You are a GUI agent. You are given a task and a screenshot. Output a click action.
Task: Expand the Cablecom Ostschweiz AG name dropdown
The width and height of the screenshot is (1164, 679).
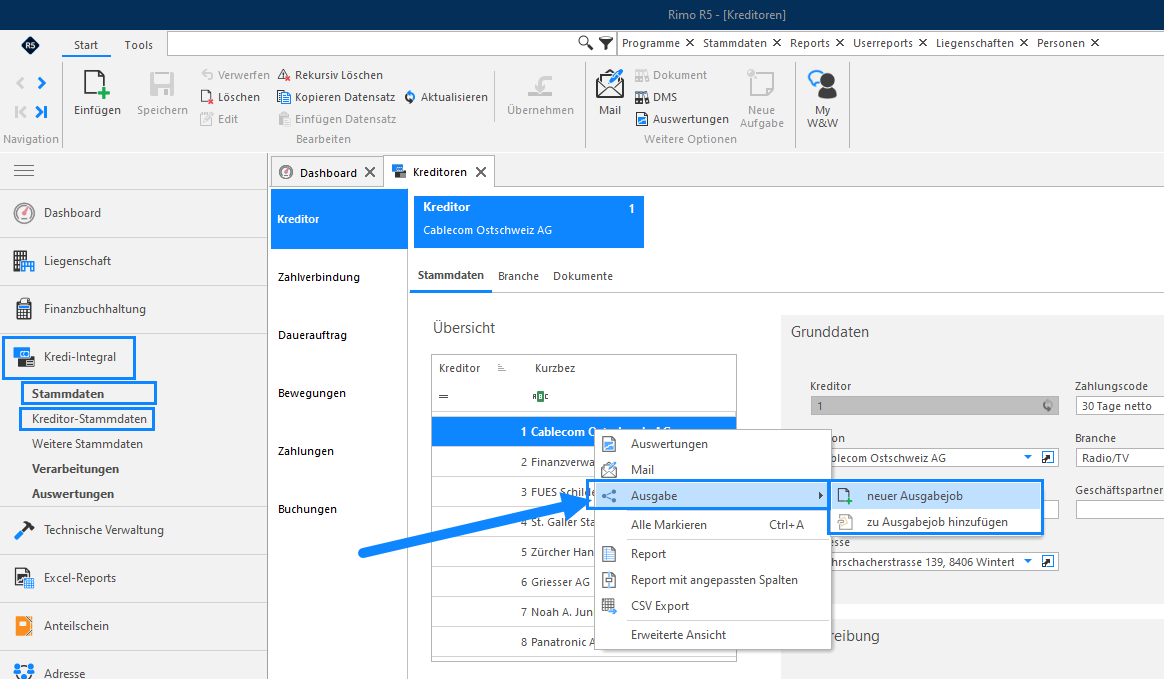(1028, 457)
